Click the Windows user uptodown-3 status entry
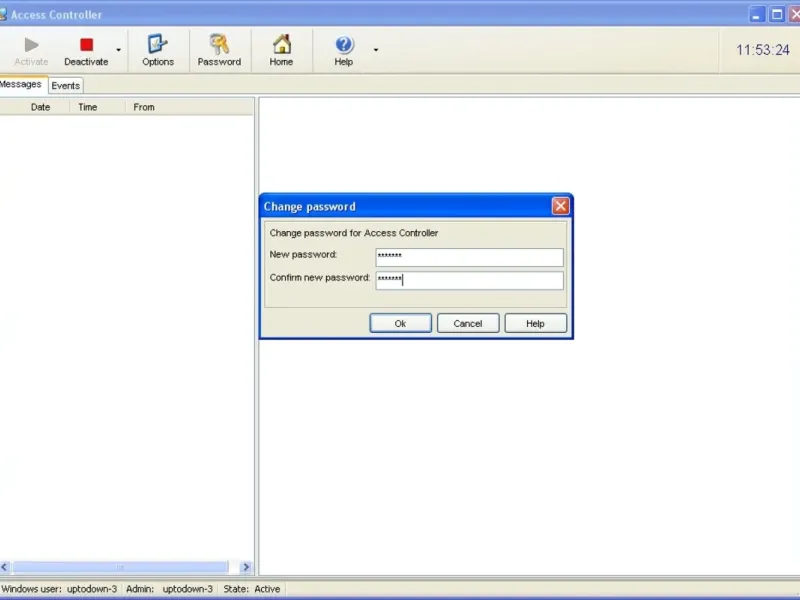800x600 pixels. click(x=60, y=589)
